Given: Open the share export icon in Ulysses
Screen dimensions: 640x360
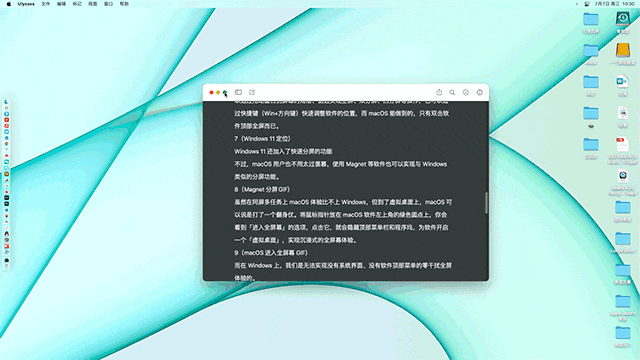Looking at the screenshot, I should (x=439, y=92).
